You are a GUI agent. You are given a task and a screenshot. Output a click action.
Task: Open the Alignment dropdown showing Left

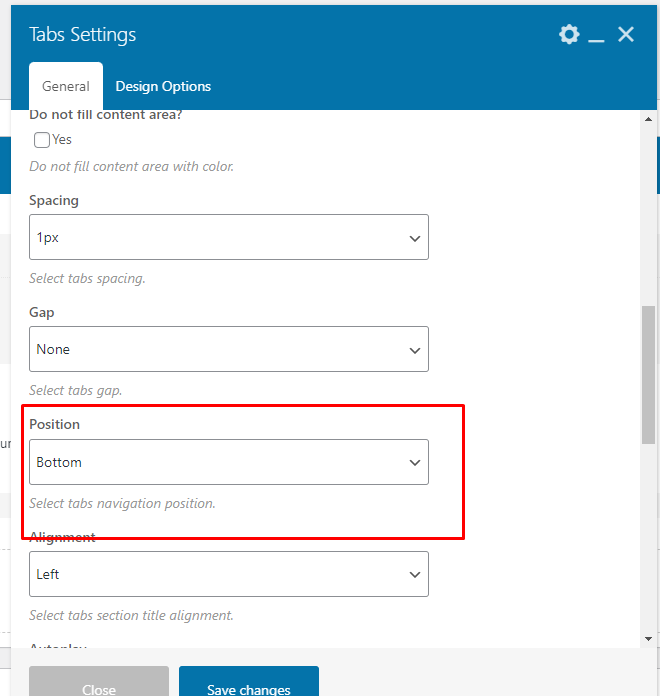pos(229,574)
